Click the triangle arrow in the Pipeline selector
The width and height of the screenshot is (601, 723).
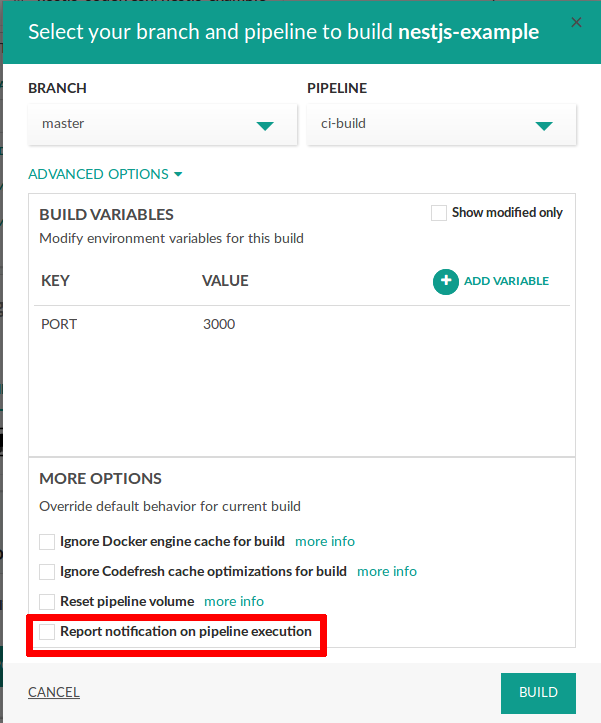coord(544,126)
